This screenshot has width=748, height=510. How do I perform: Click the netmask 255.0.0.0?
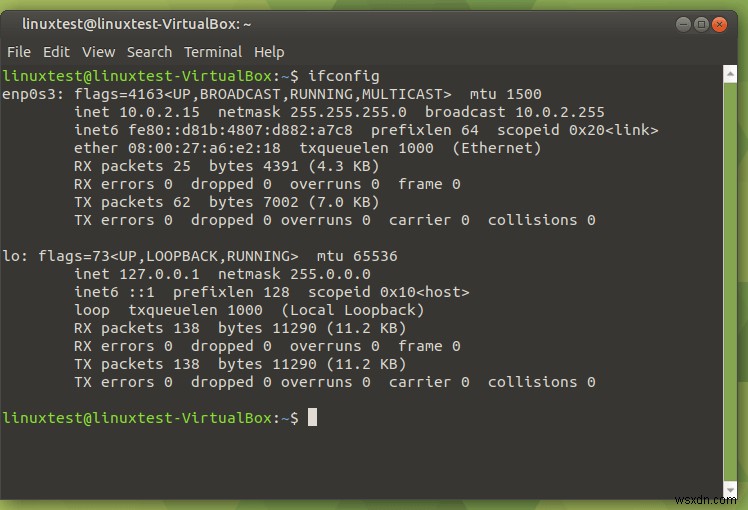(330, 274)
